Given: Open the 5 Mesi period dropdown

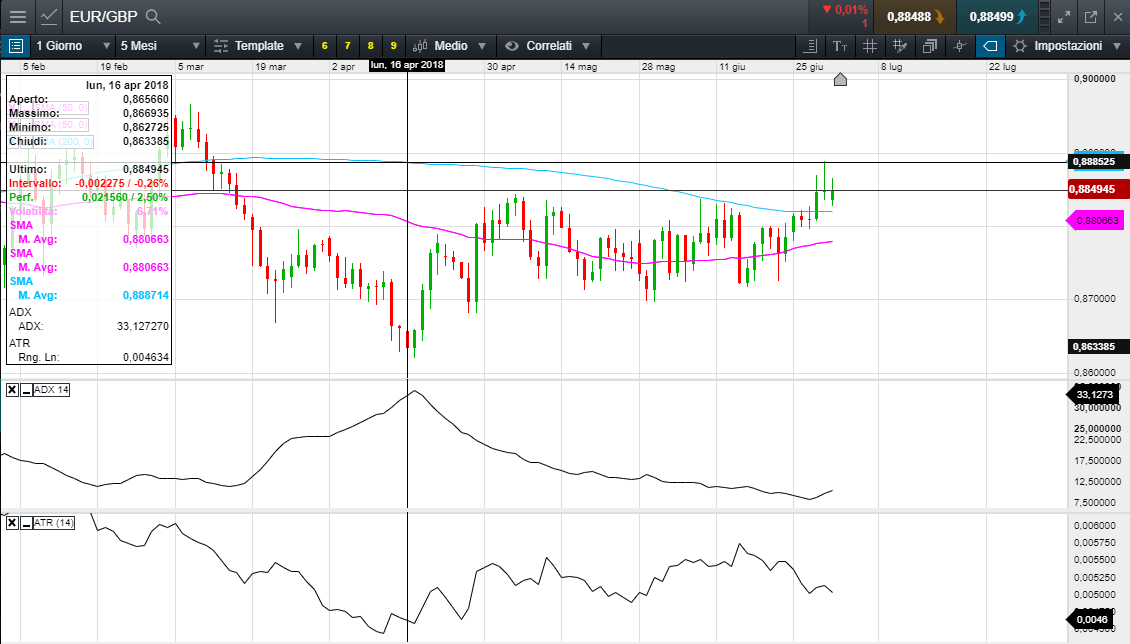Looking at the screenshot, I should (157, 46).
